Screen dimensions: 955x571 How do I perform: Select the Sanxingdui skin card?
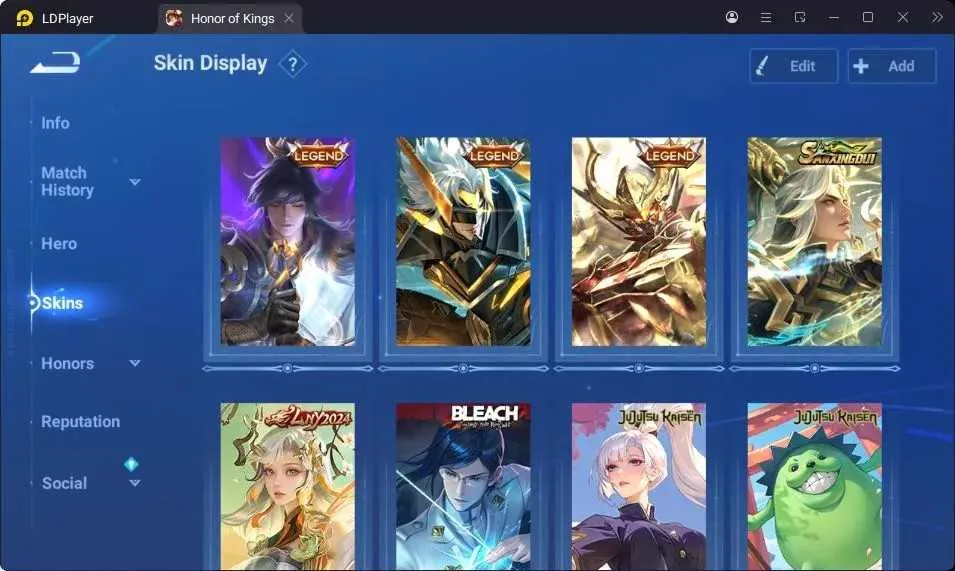pos(814,242)
